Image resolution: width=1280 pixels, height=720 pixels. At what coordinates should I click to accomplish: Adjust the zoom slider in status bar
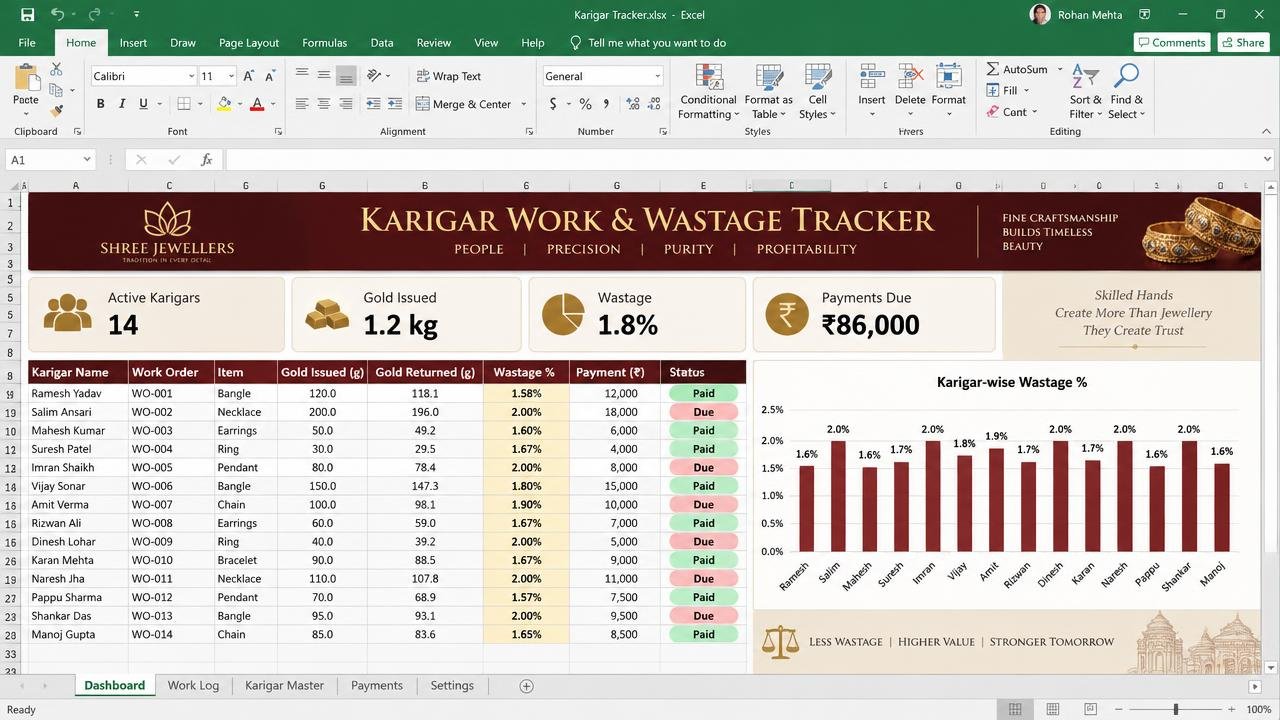point(1176,709)
